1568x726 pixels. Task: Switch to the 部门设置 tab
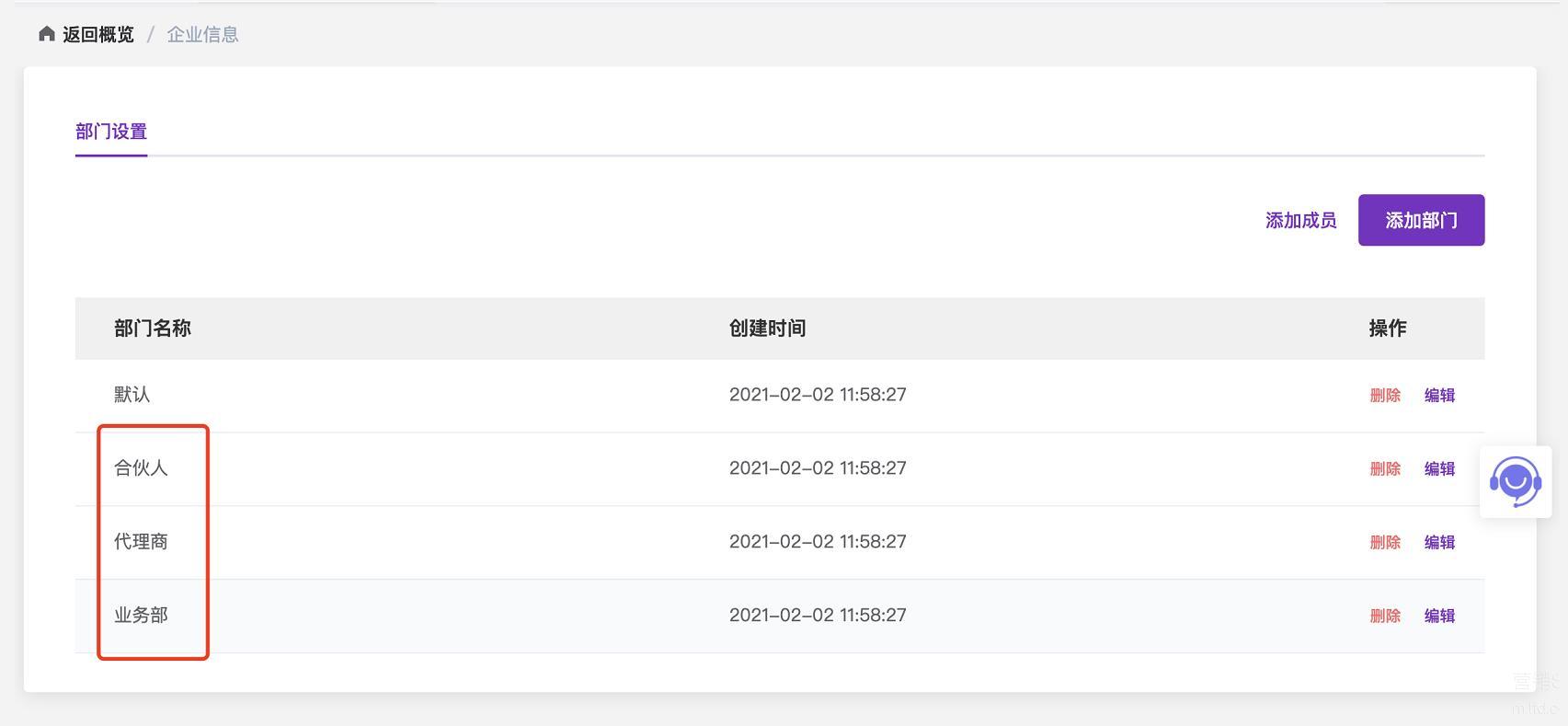111,132
